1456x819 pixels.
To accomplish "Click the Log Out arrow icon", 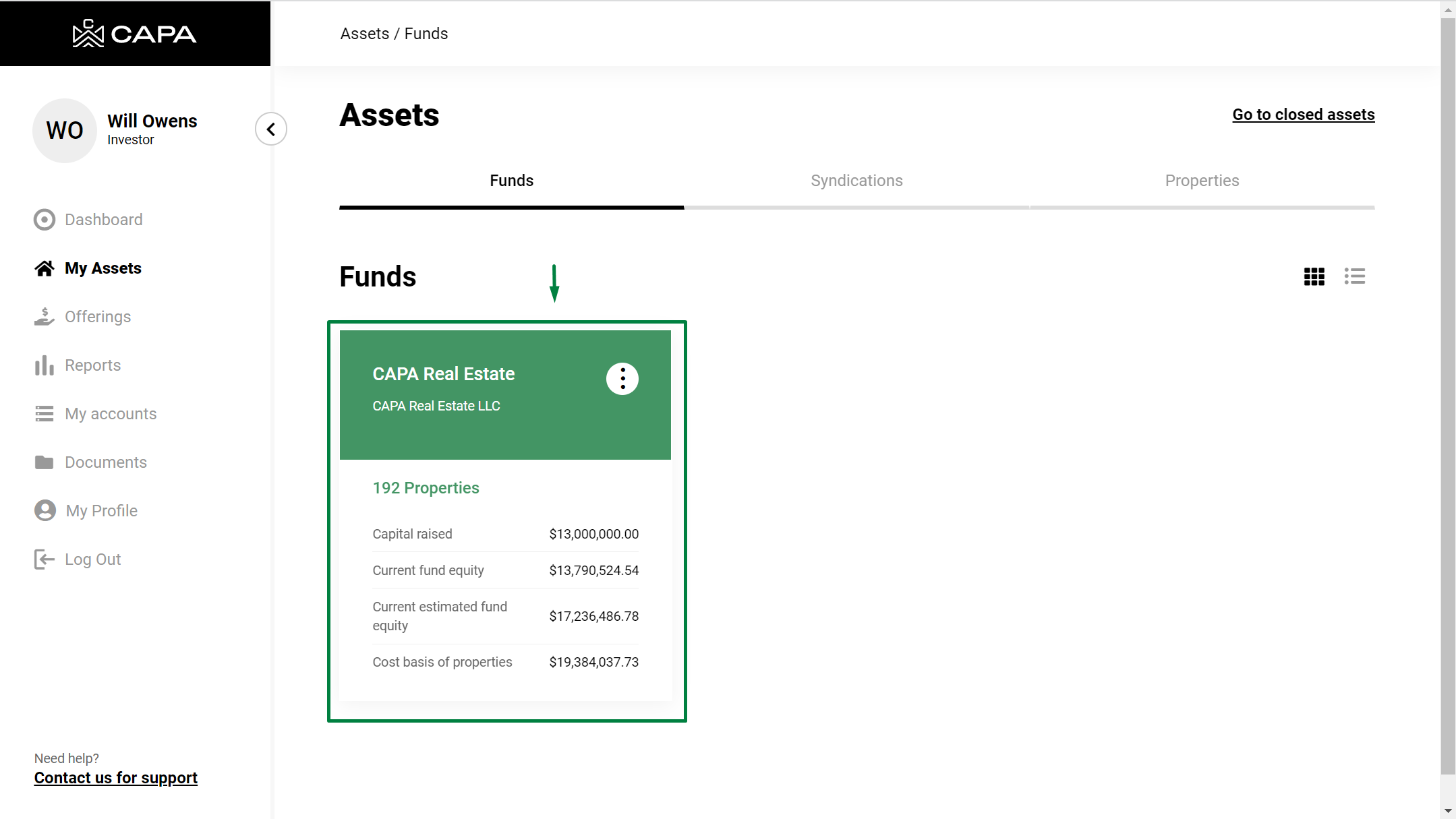I will (x=45, y=559).
